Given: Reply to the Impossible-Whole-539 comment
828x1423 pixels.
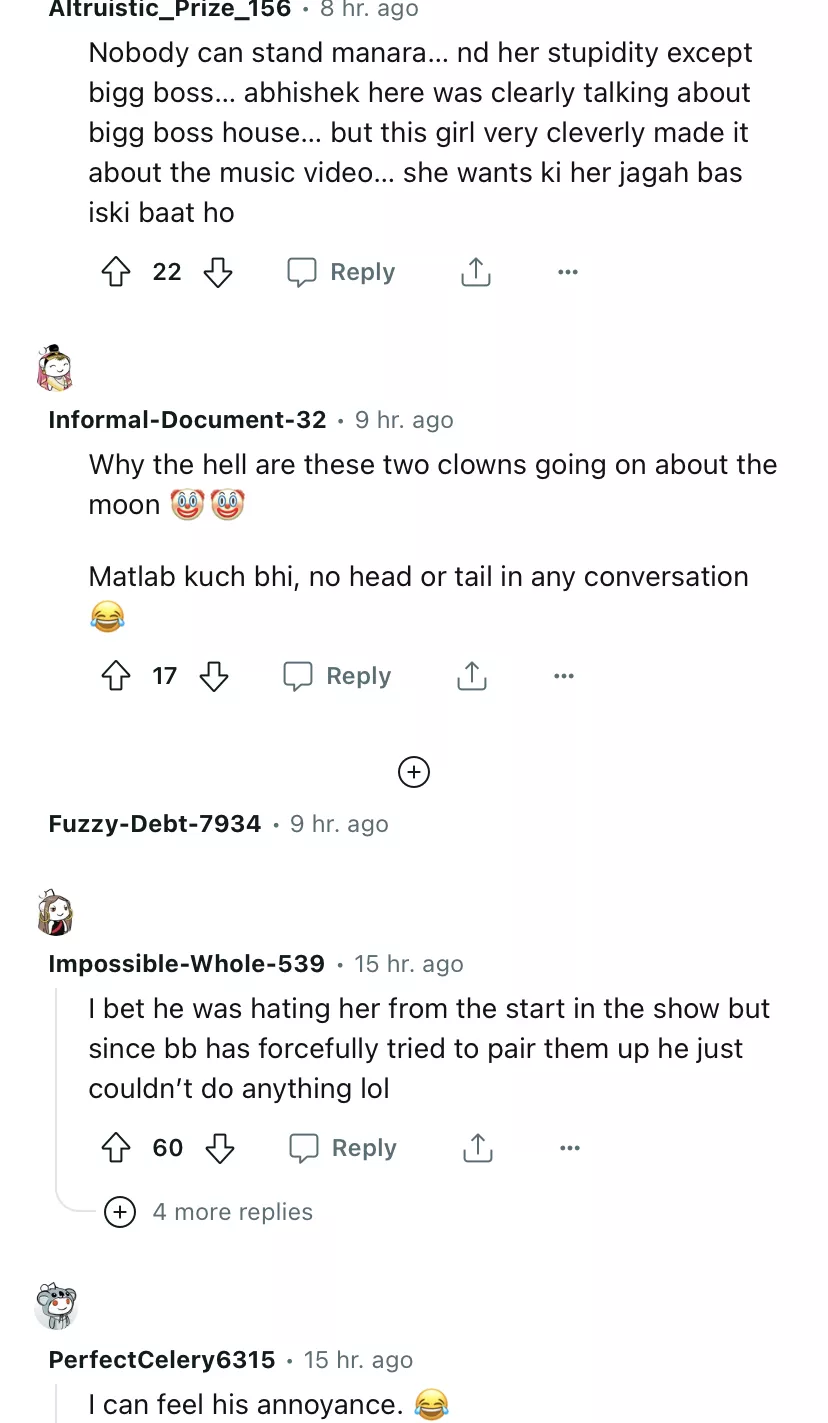Looking at the screenshot, I should [x=343, y=1148].
